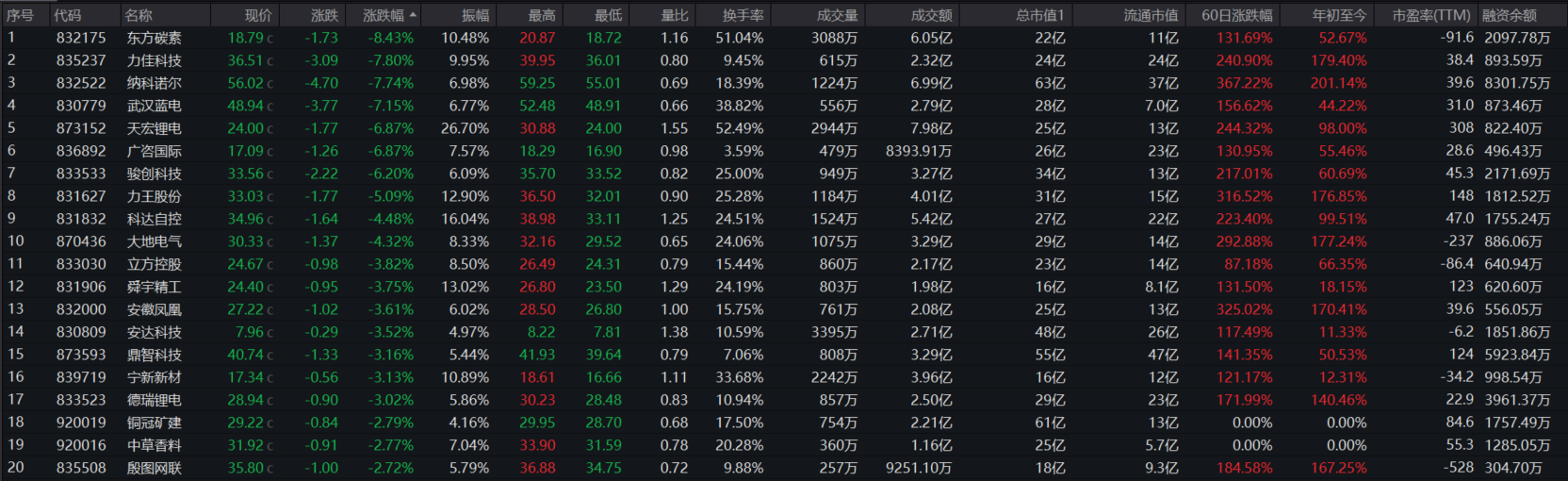
Task: Click stock code 870436 in row 10
Action: [x=81, y=241]
